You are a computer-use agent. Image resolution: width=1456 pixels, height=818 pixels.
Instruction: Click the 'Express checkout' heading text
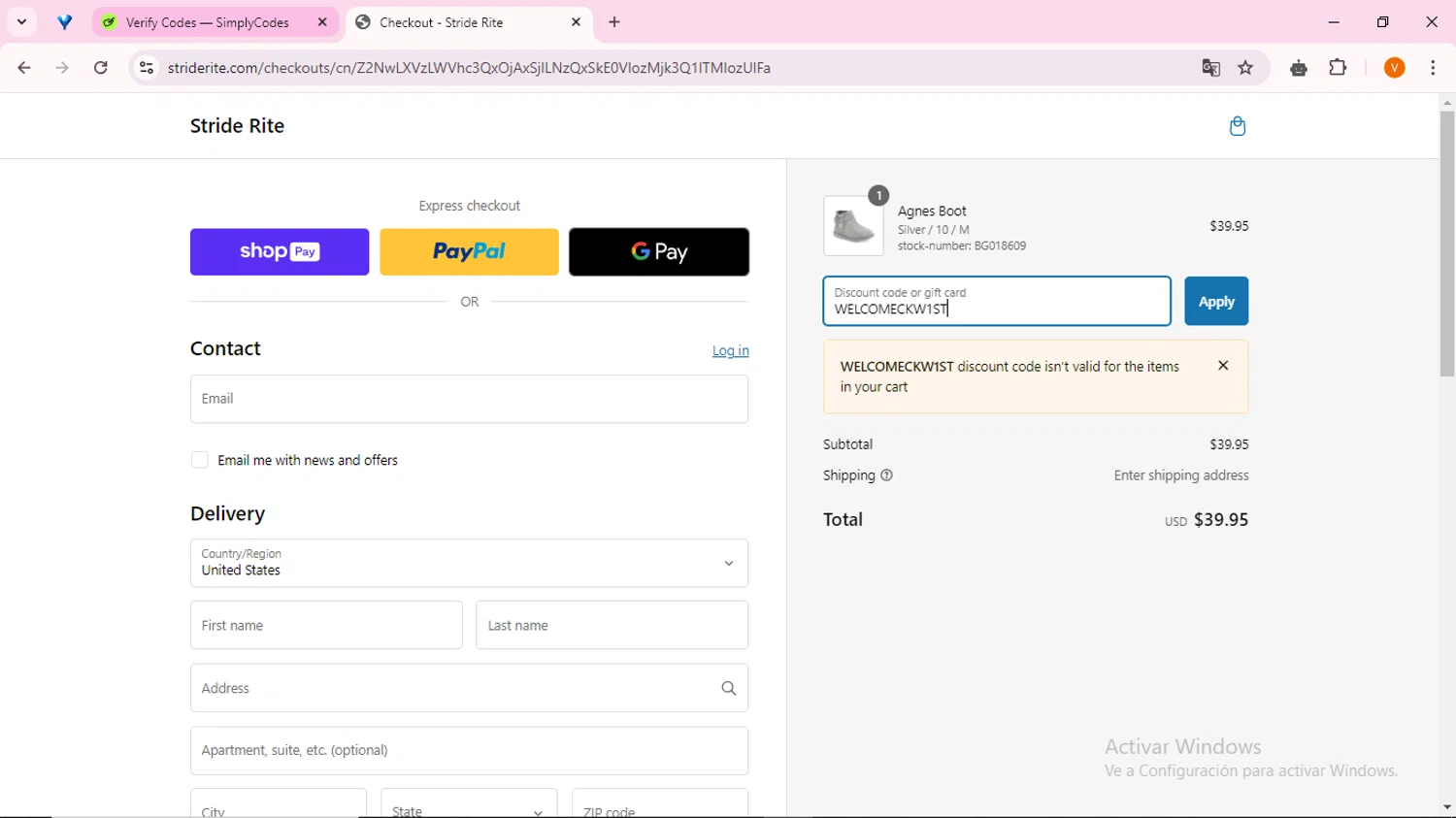pyautogui.click(x=470, y=206)
